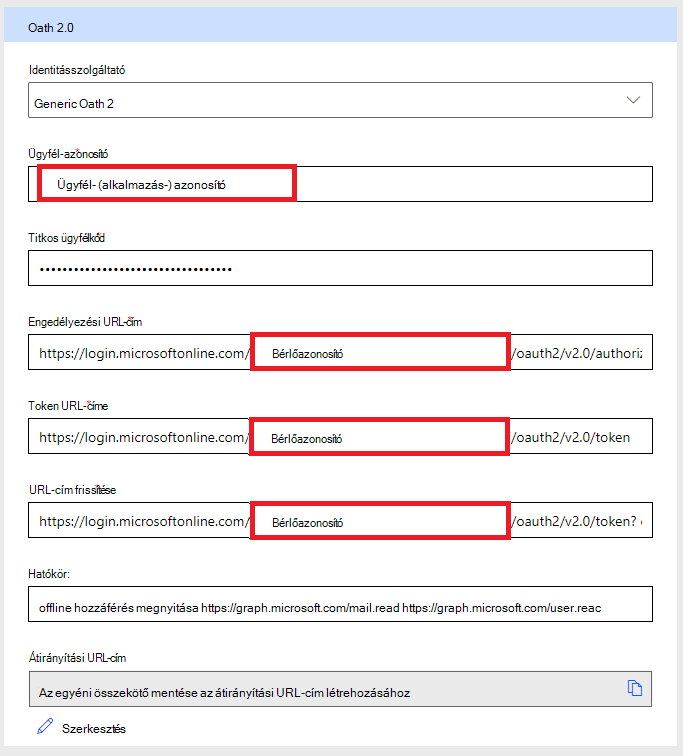This screenshot has height=756, width=683.
Task: Click the Token URL-címe input field
Action: tap(340, 436)
